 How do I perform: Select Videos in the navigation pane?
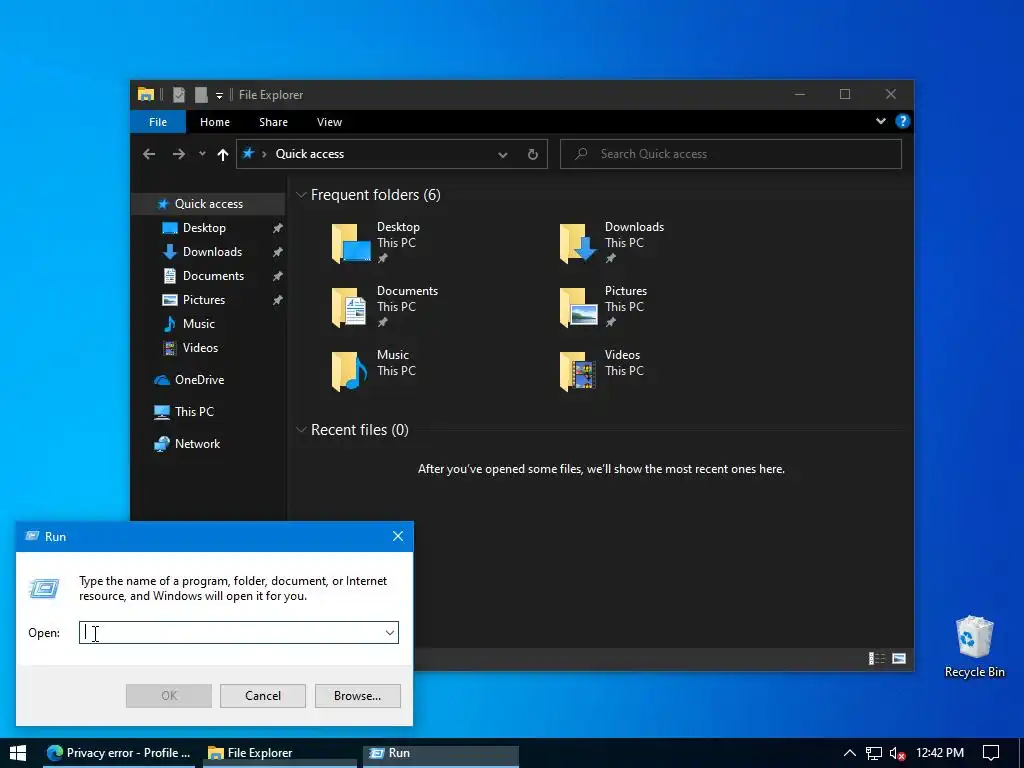point(200,348)
